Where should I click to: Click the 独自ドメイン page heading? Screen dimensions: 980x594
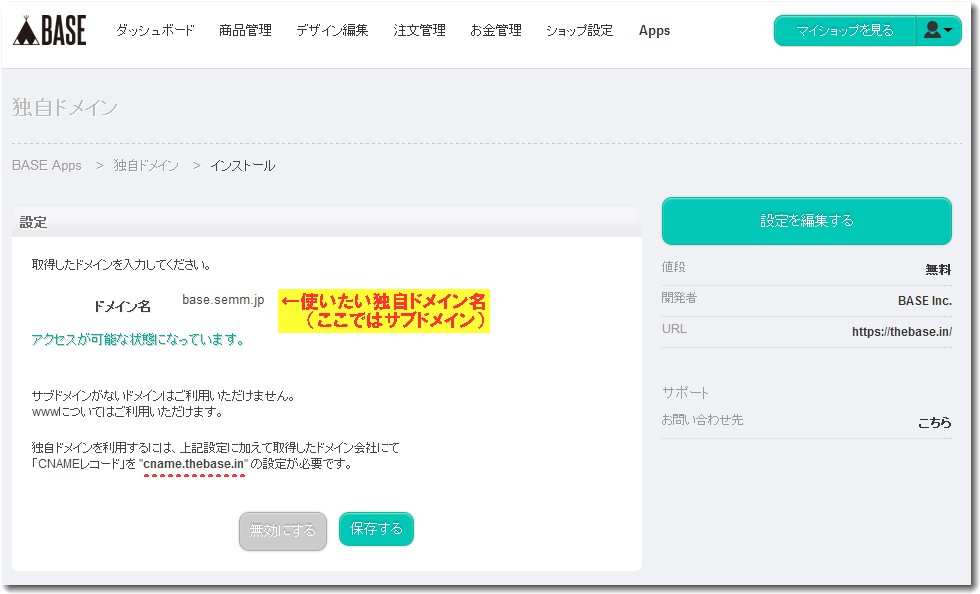[65, 108]
